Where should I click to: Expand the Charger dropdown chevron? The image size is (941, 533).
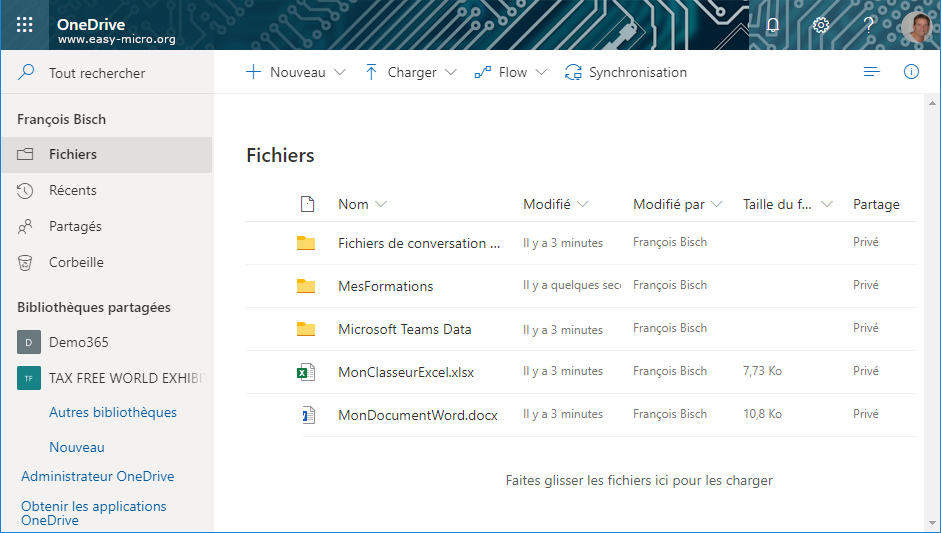click(451, 73)
